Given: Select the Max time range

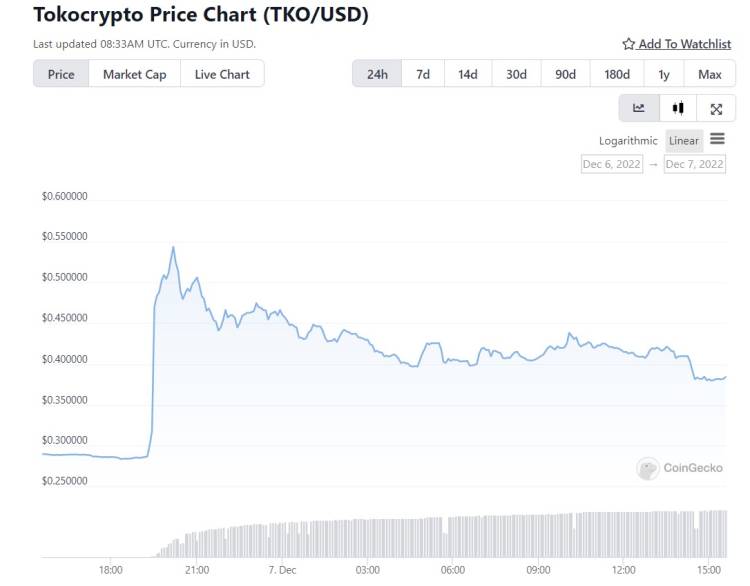Looking at the screenshot, I should (x=709, y=74).
